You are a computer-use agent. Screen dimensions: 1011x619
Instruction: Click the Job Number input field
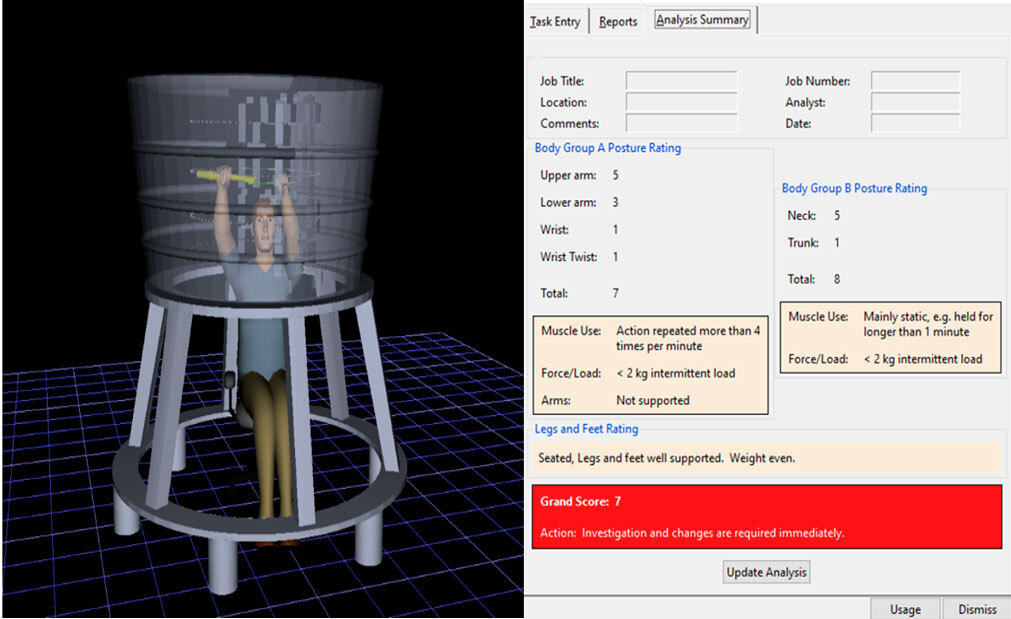point(915,81)
